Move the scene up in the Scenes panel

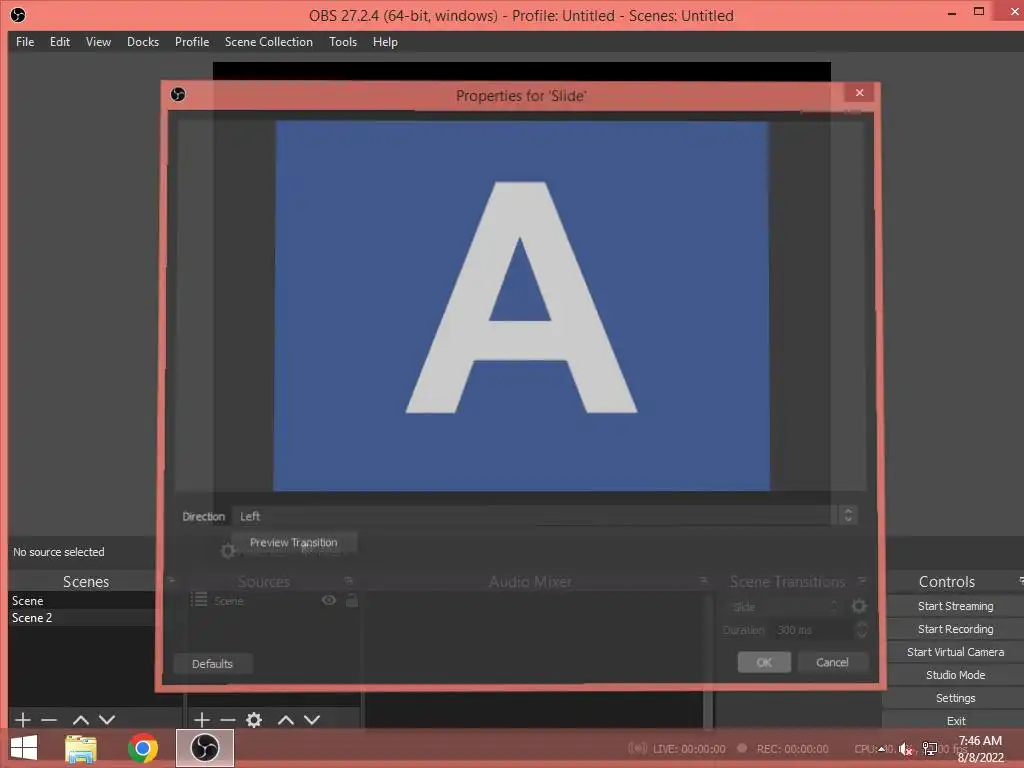(x=80, y=720)
